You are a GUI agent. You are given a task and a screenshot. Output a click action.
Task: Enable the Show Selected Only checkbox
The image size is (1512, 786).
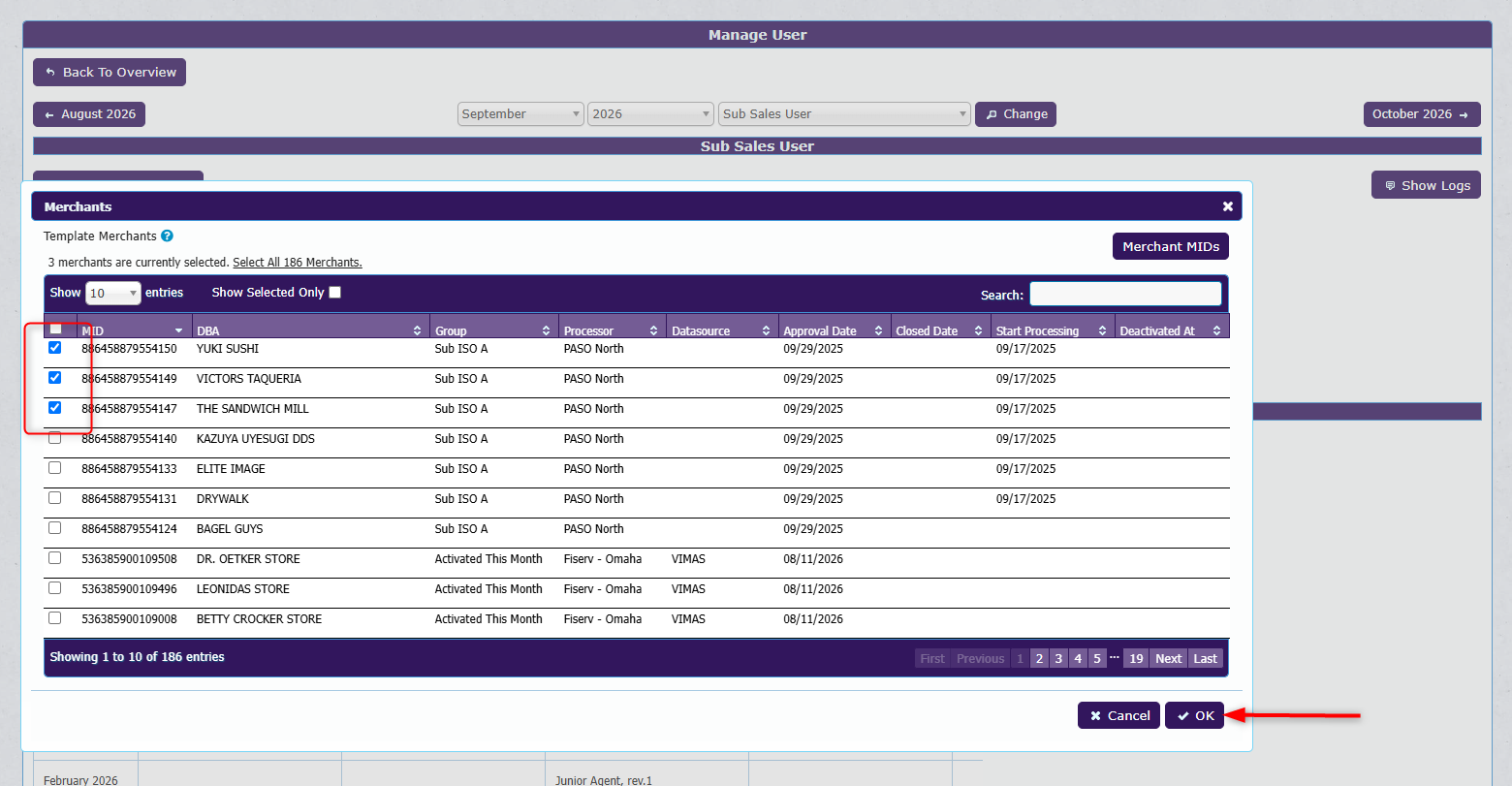click(x=335, y=292)
